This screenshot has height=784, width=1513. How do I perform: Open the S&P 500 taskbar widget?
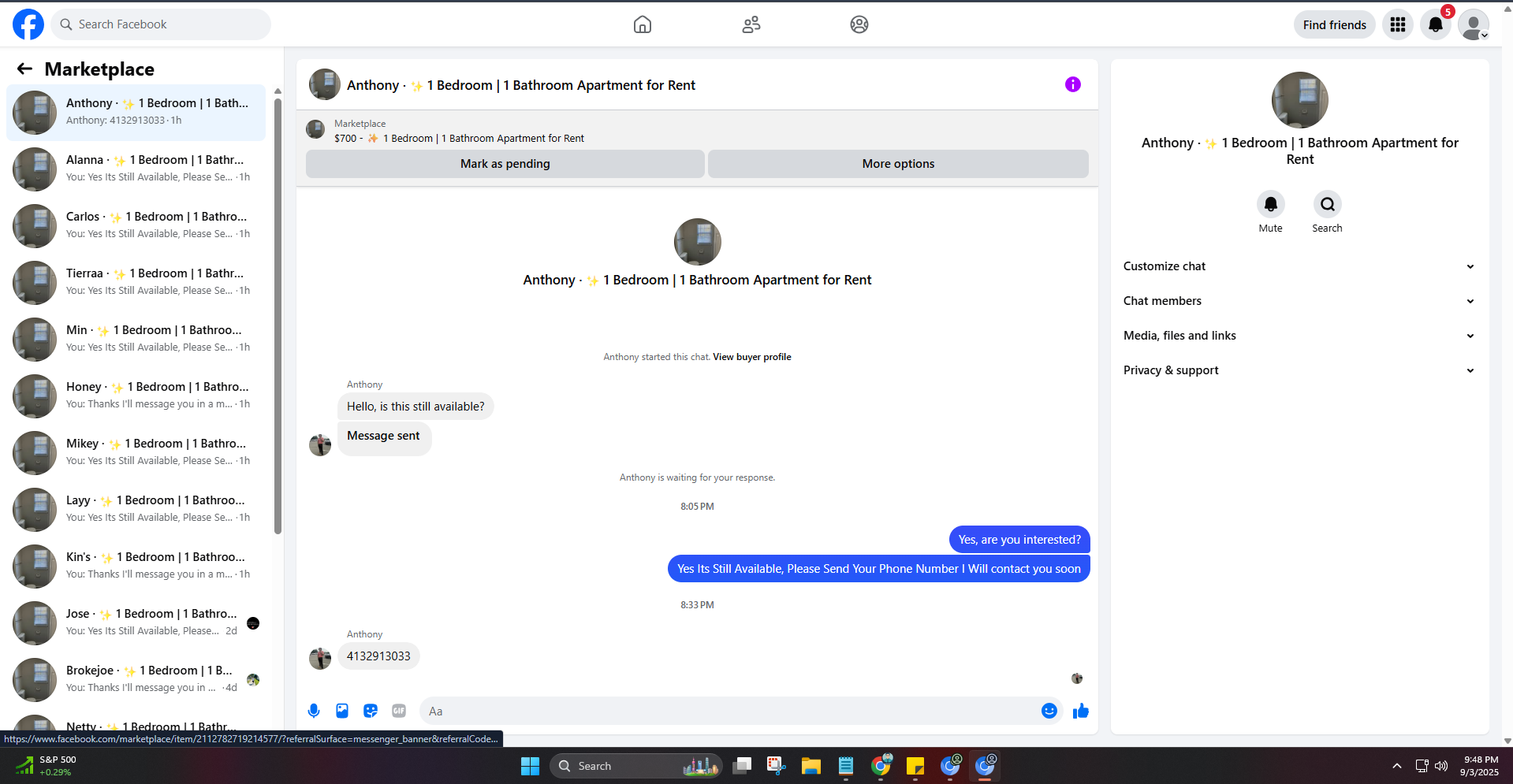pyautogui.click(x=47, y=766)
